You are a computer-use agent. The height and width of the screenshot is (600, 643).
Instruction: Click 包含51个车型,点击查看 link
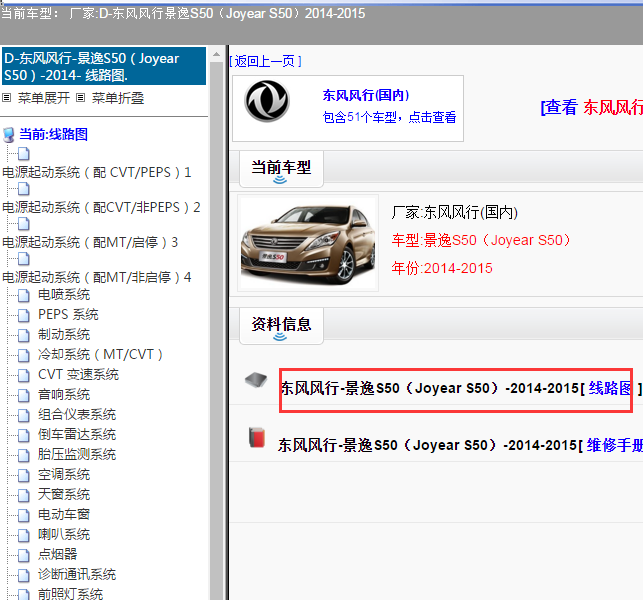(x=389, y=117)
